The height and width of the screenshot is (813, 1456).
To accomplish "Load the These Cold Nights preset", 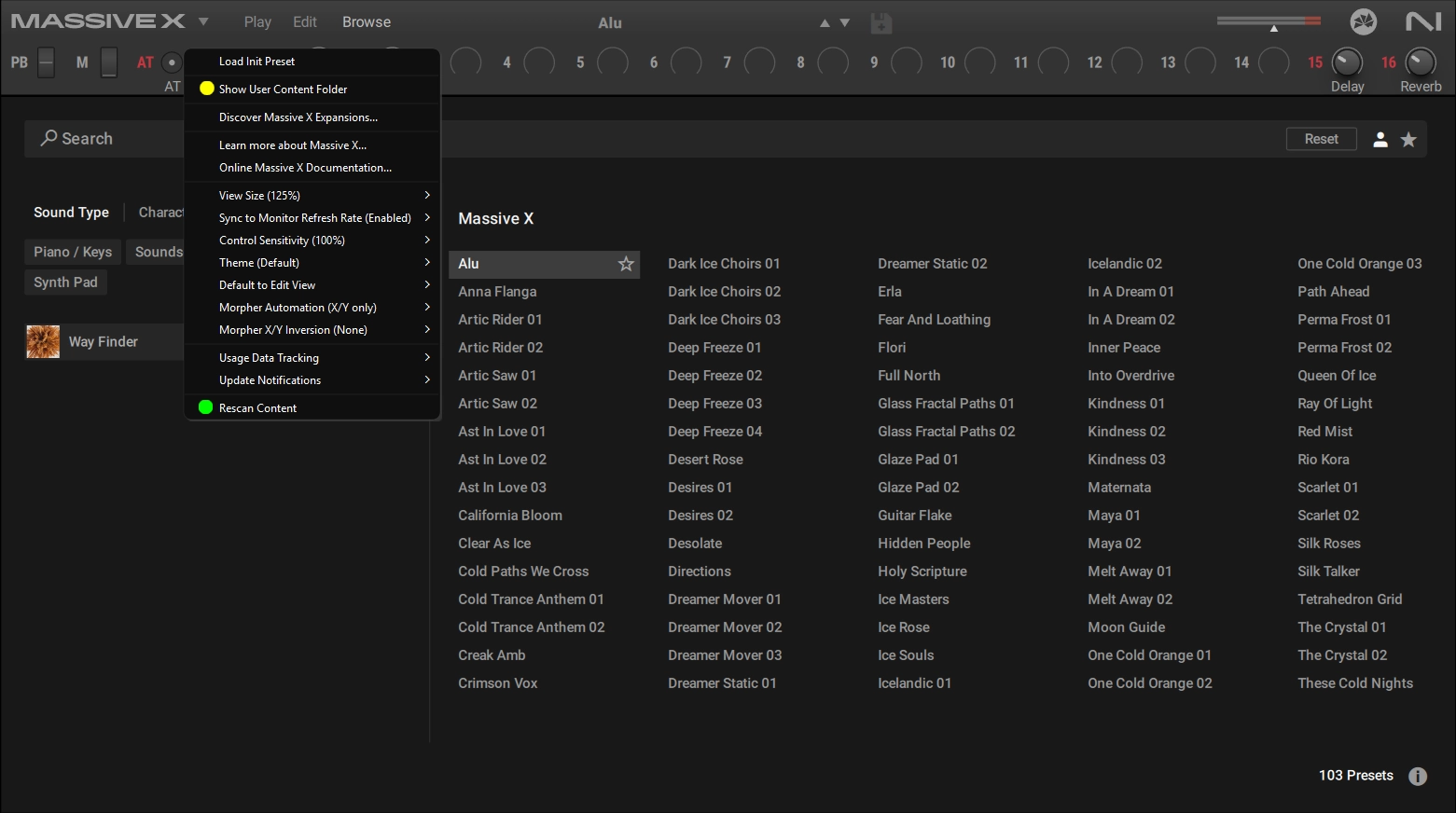I will tap(1355, 683).
